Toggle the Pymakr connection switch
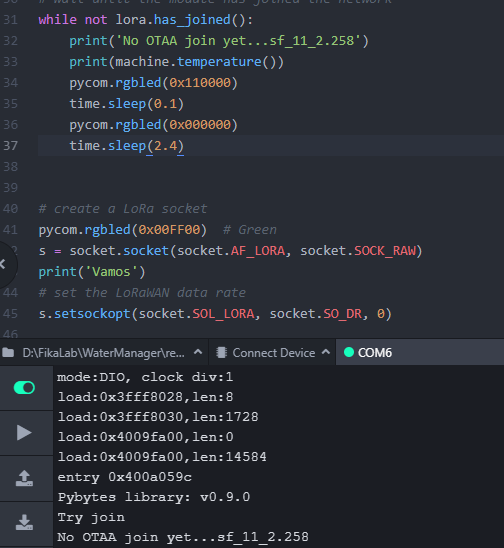The height and width of the screenshot is (548, 504). tap(24, 388)
